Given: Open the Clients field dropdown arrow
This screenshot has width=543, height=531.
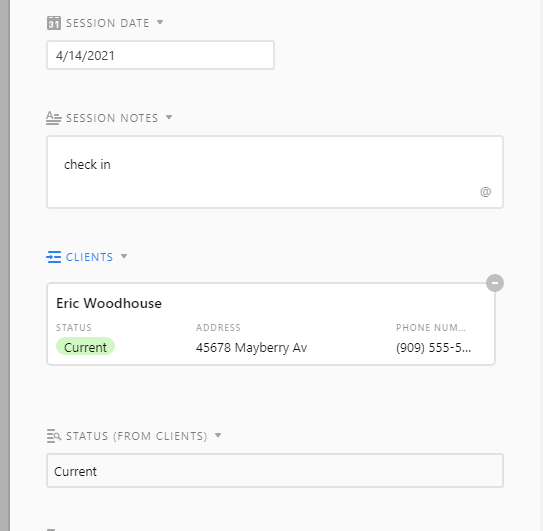Looking at the screenshot, I should click(124, 256).
